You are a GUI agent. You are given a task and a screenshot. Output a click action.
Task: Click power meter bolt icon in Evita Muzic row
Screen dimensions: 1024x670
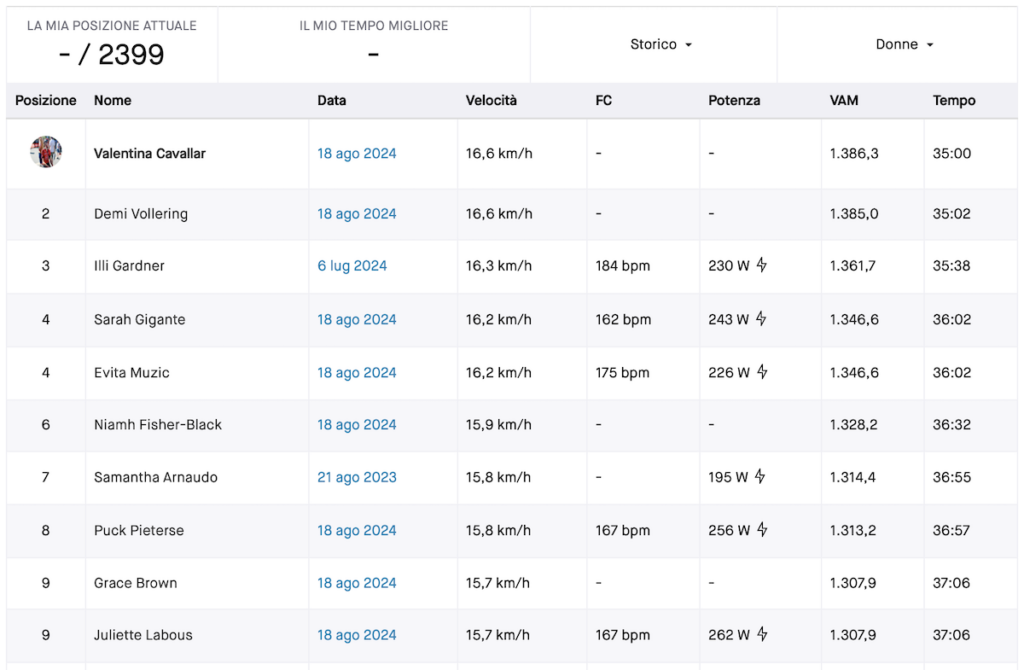point(761,372)
